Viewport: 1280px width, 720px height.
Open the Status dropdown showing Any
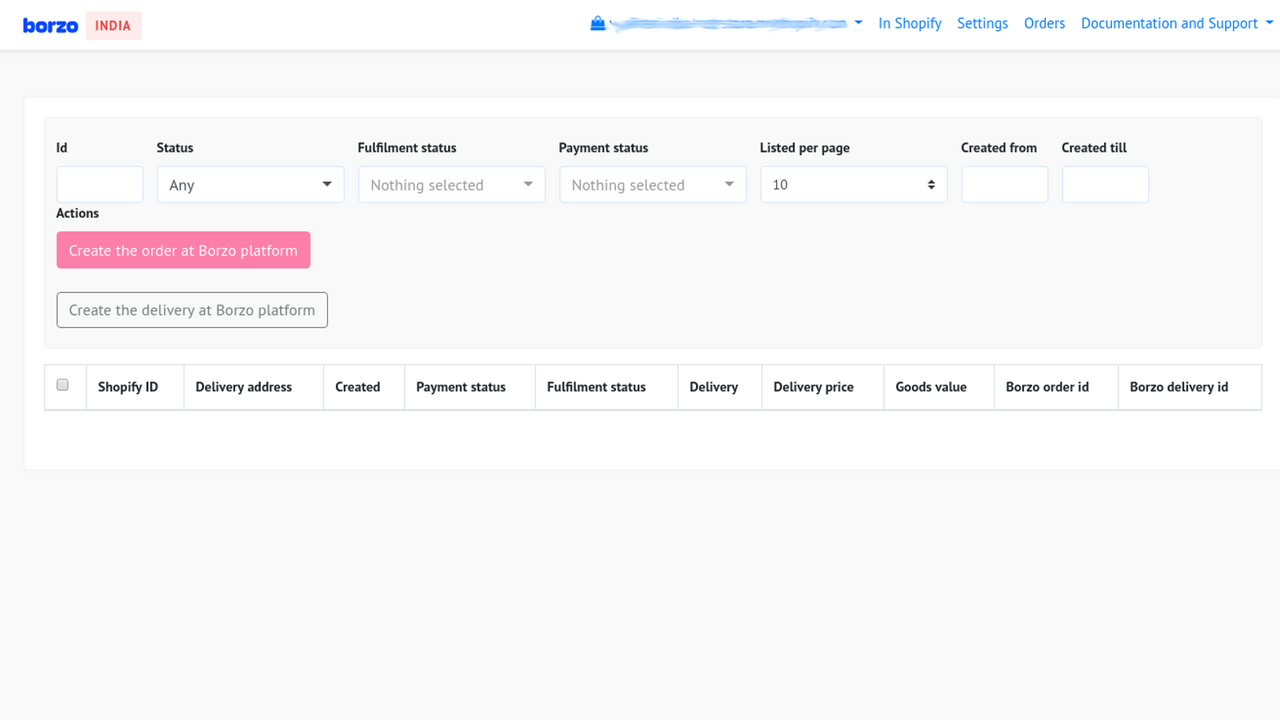pos(250,185)
